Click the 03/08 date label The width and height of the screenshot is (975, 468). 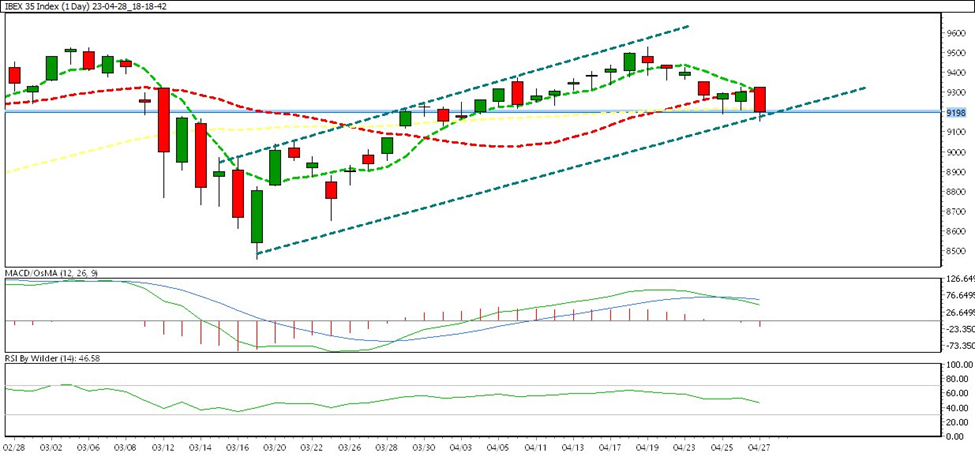click(x=126, y=446)
